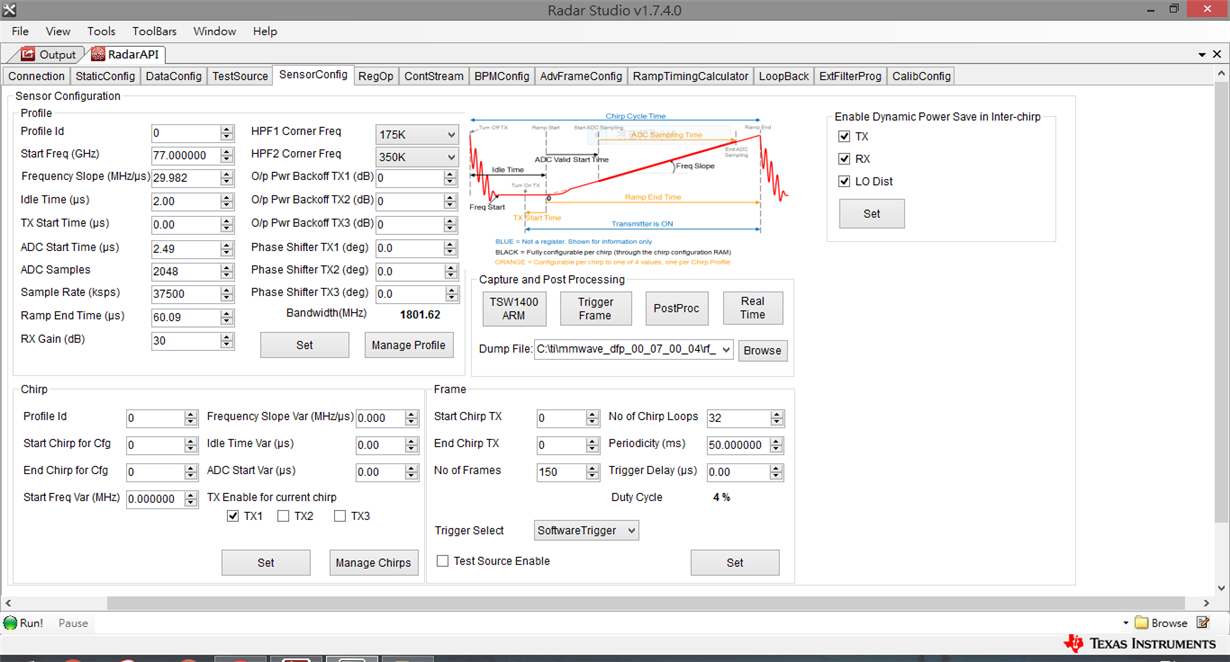Click the Pause control in status bar

pyautogui.click(x=73, y=623)
